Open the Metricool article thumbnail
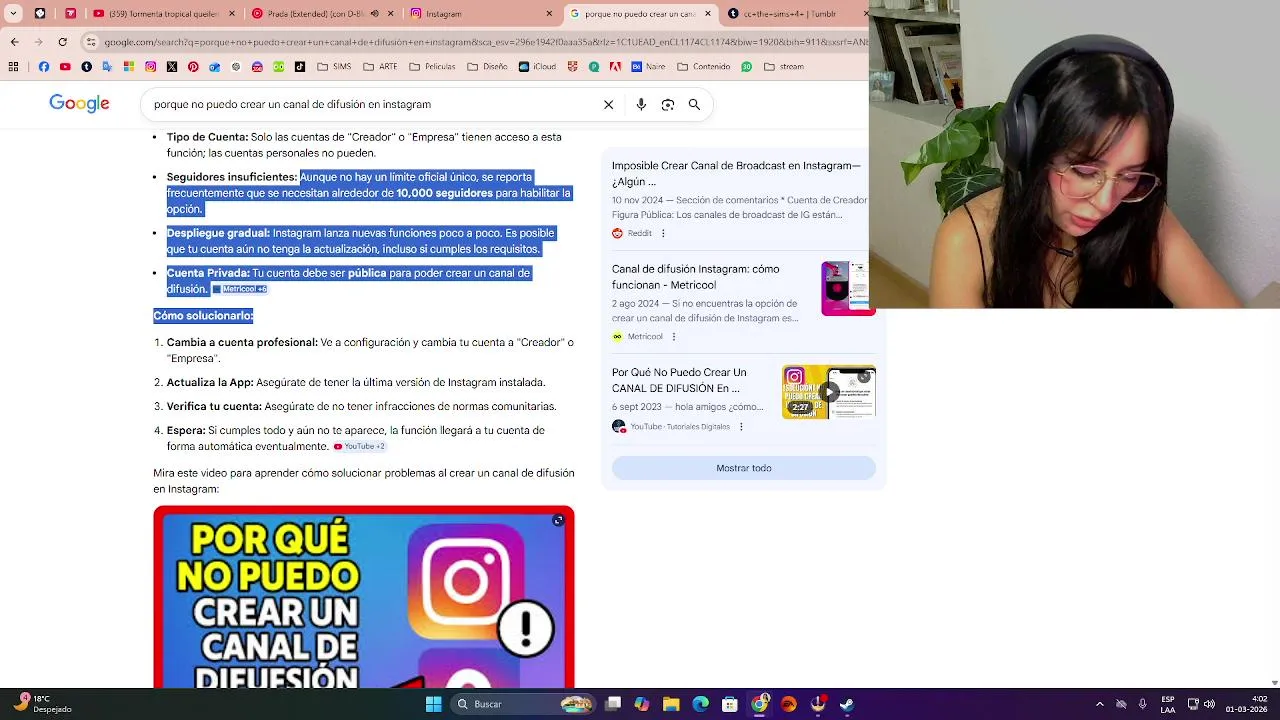 [x=848, y=289]
